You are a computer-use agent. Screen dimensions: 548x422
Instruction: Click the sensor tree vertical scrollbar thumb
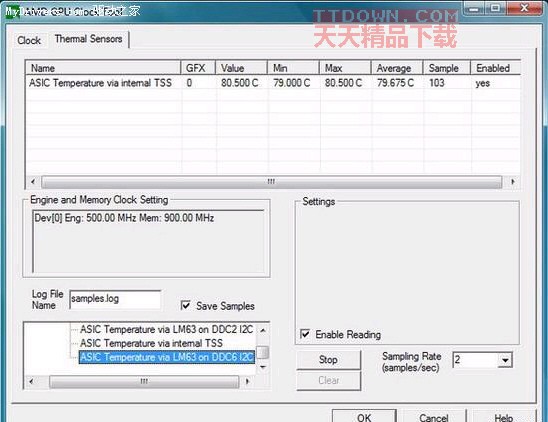point(263,352)
